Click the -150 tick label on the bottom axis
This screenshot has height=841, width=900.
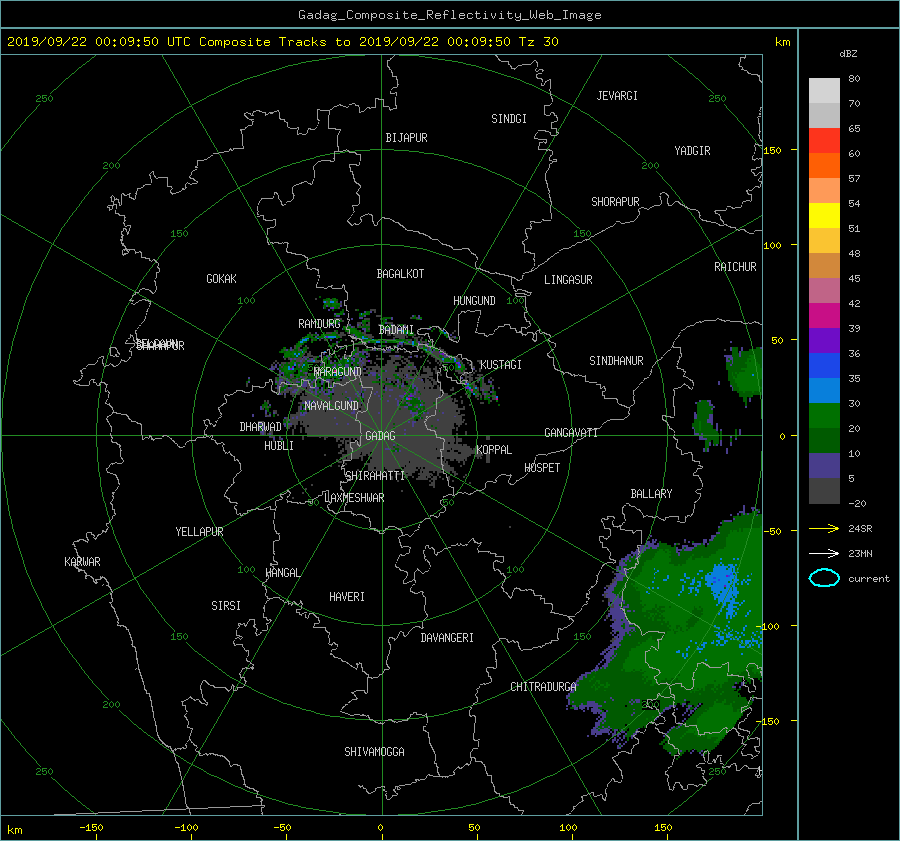tap(91, 828)
